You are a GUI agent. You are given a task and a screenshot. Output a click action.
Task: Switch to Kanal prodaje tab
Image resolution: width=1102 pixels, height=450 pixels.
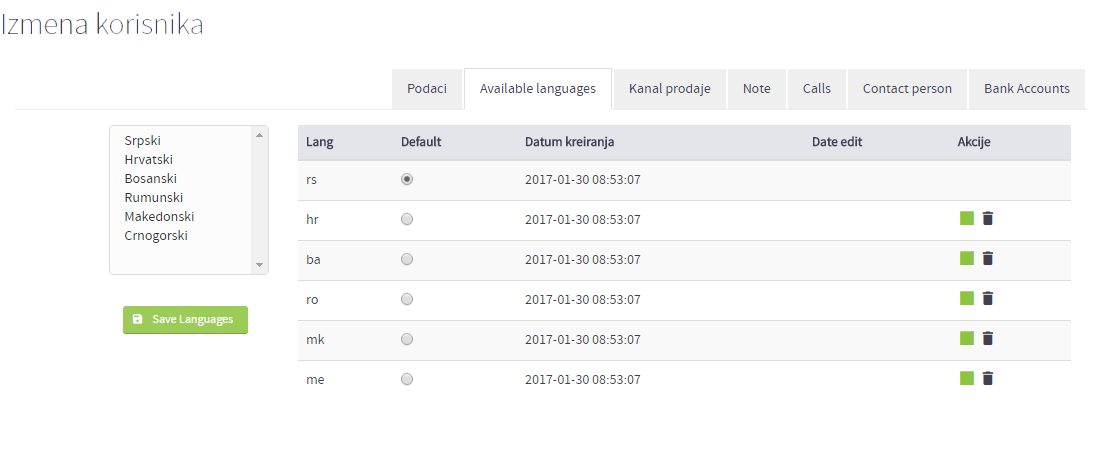669,89
